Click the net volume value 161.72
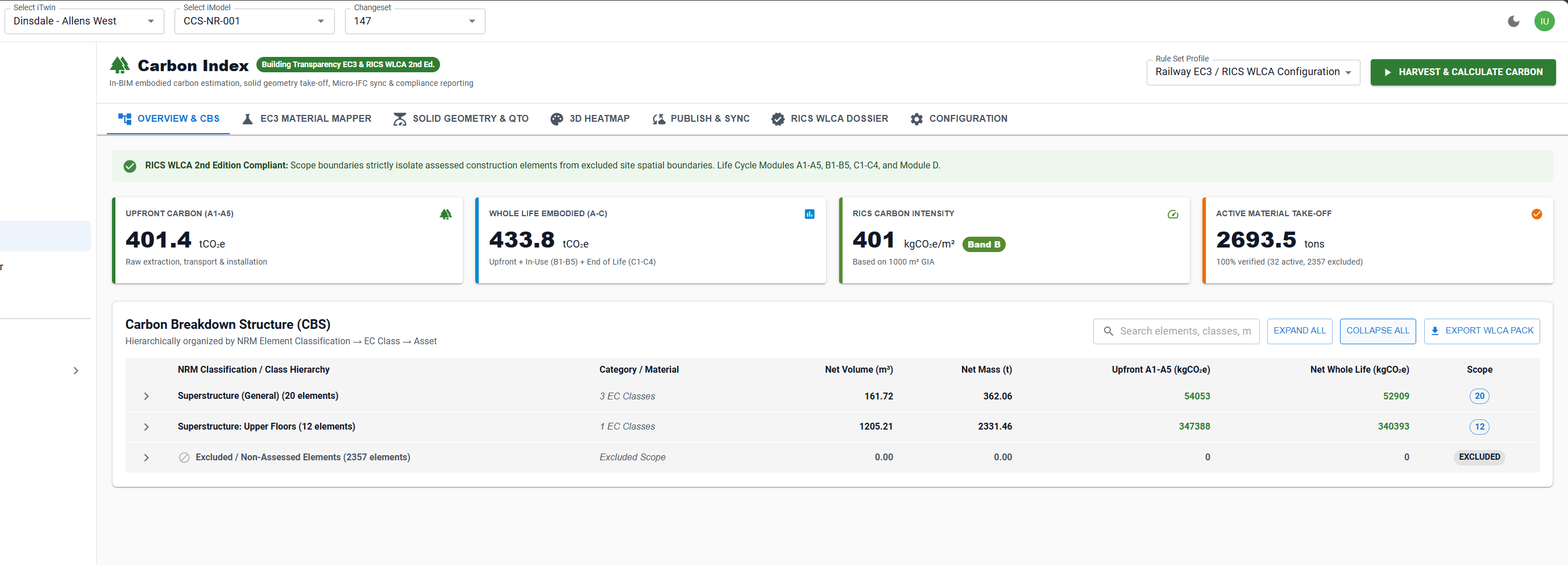The image size is (1568, 565). click(878, 396)
